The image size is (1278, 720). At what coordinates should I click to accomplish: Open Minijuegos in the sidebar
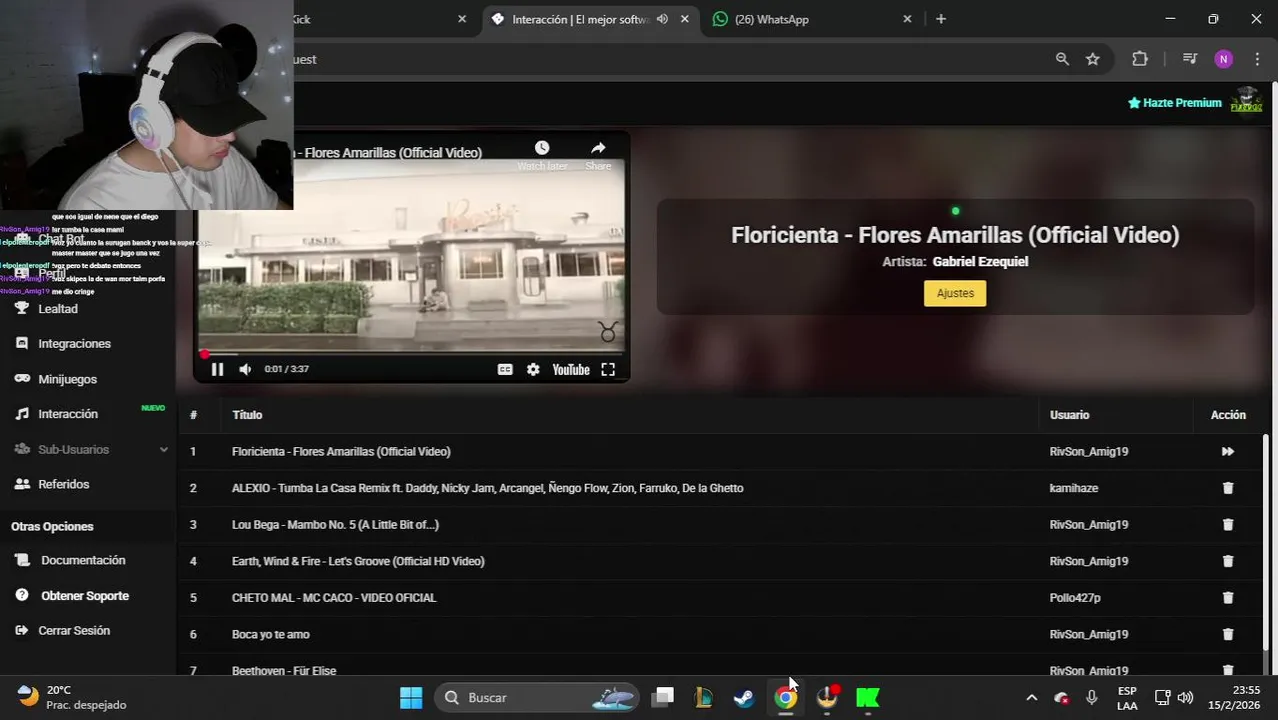click(67, 379)
